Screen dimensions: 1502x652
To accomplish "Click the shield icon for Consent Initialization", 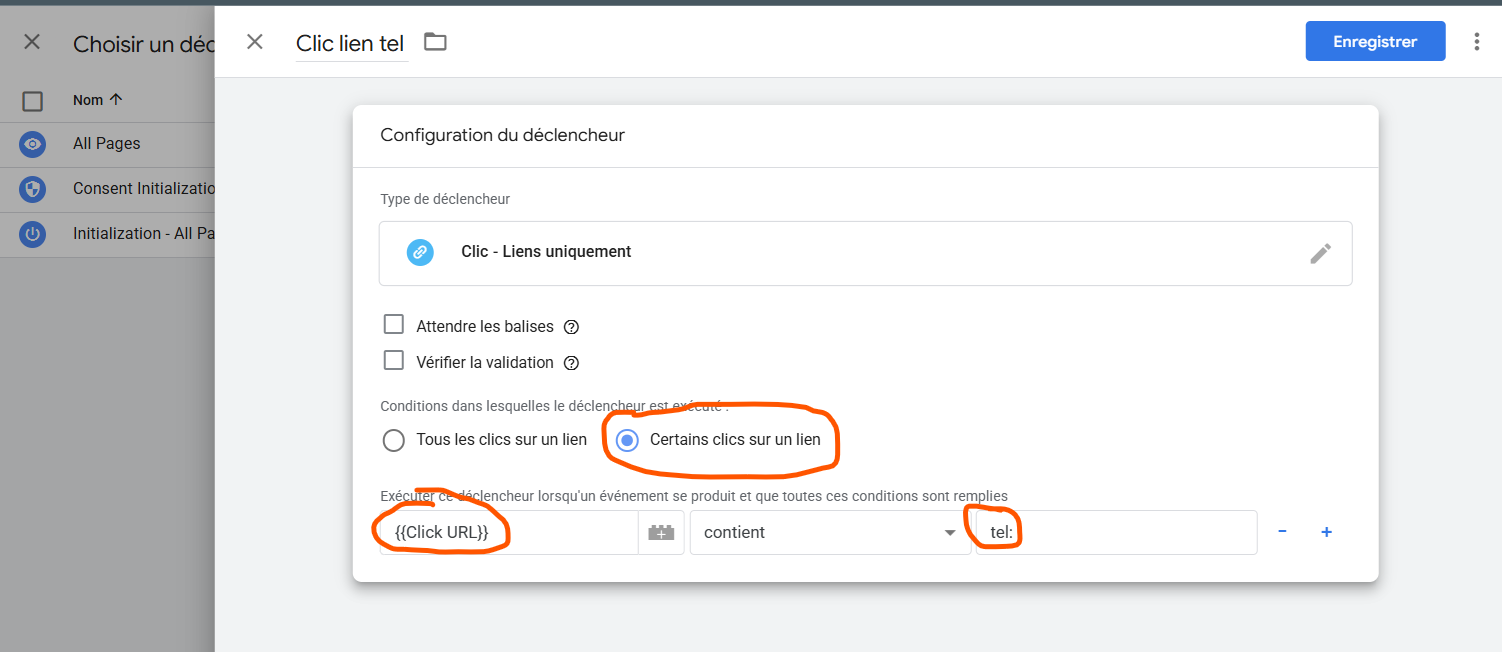I will click(x=33, y=189).
